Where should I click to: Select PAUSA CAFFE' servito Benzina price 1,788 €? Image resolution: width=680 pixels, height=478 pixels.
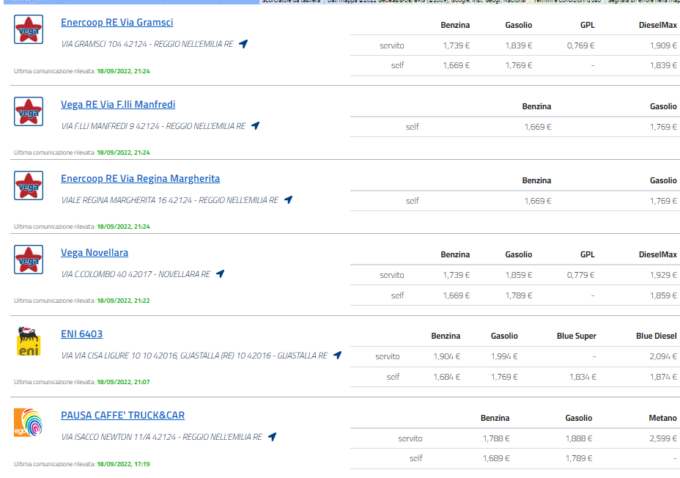coord(496,439)
